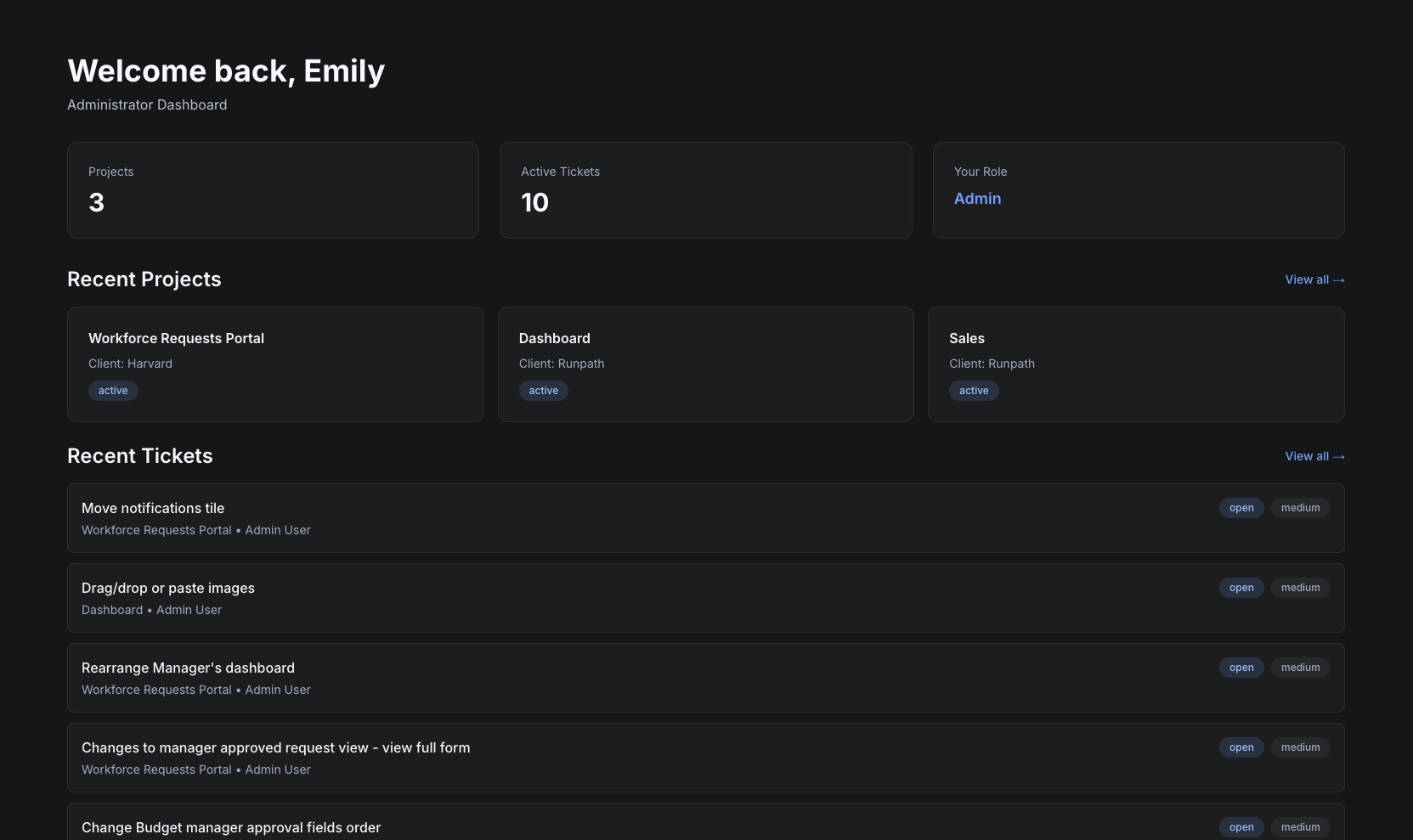Click medium badge on Change Budget manager ticket
Screen dimensions: 1413x840
1301,827
